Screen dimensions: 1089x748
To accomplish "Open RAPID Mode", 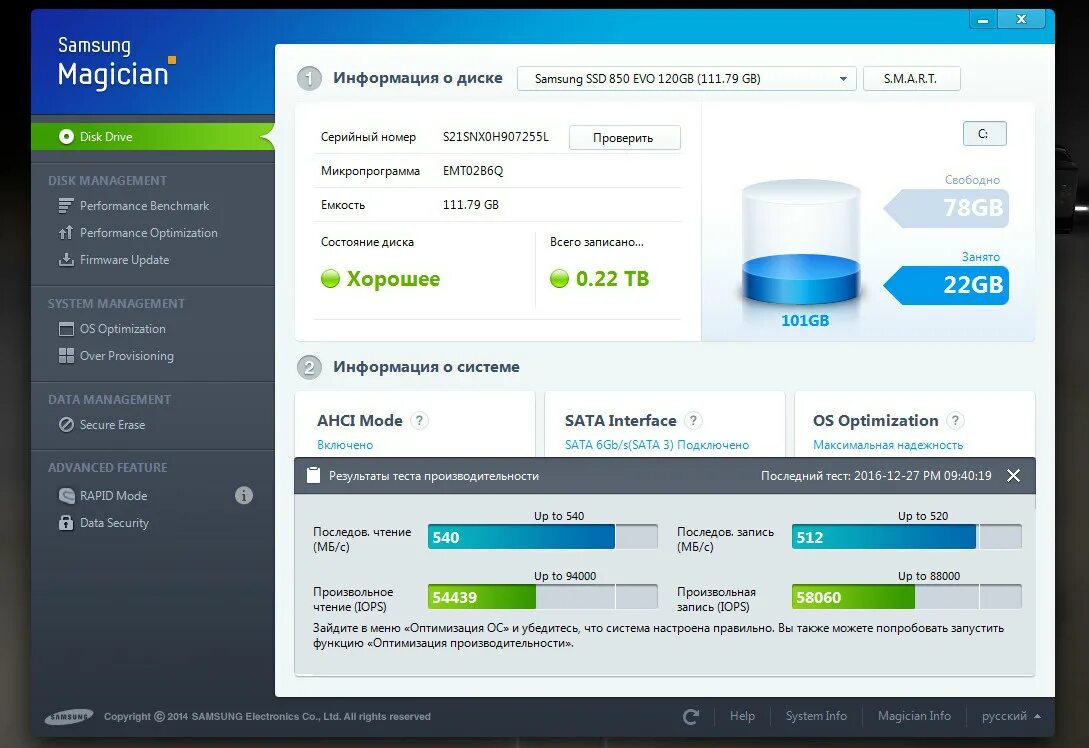I will pos(113,495).
